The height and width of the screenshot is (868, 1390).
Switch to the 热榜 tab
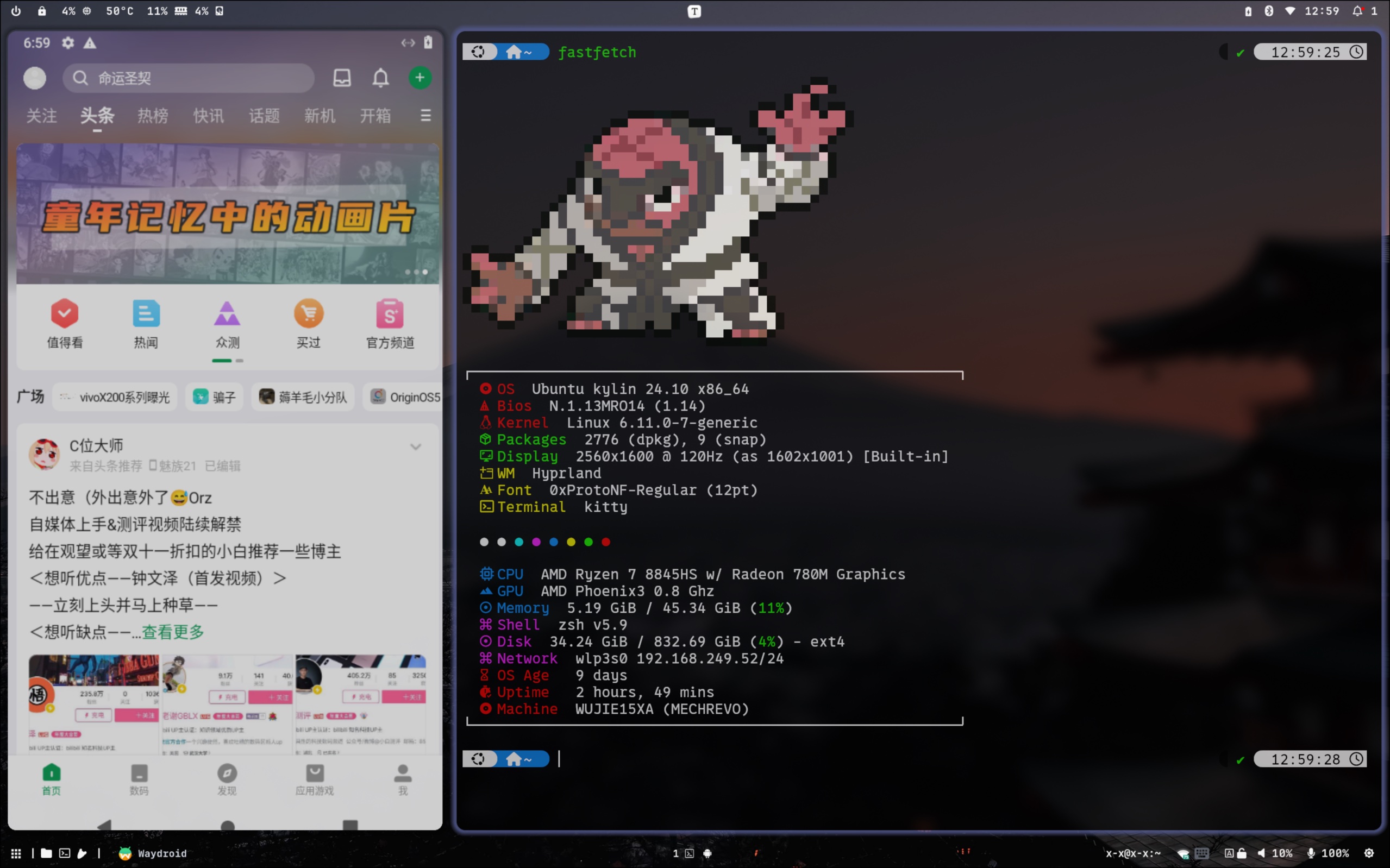point(153,115)
